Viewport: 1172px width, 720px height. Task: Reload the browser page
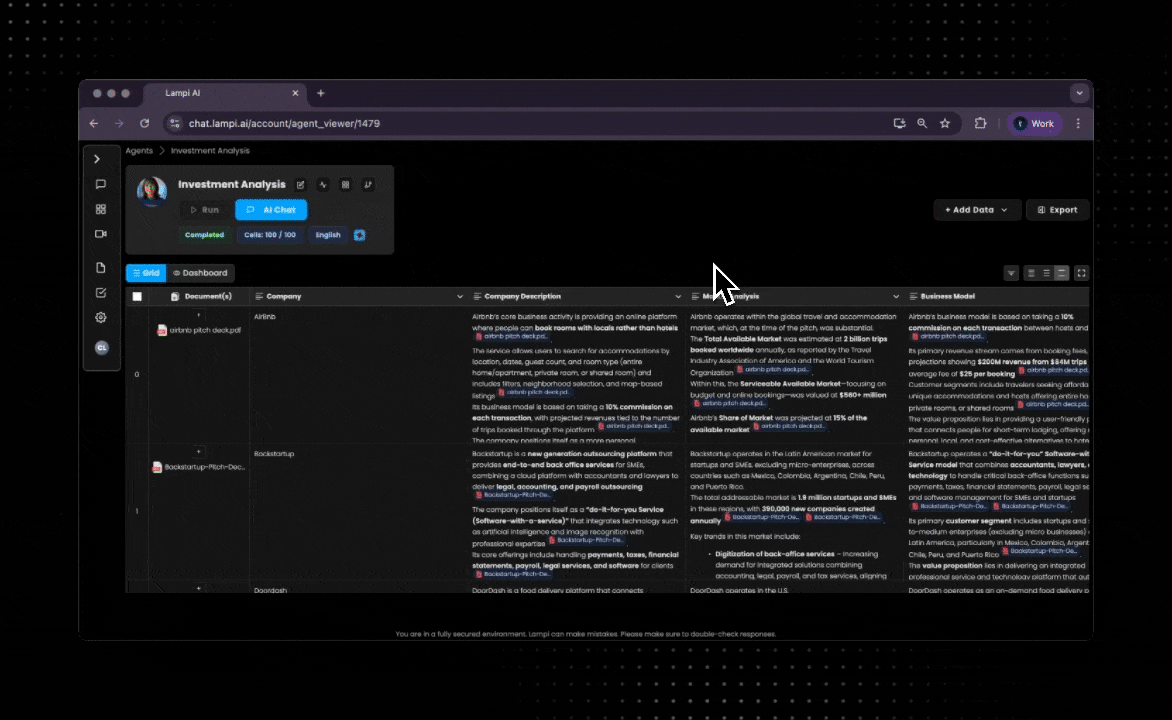pyautogui.click(x=144, y=123)
